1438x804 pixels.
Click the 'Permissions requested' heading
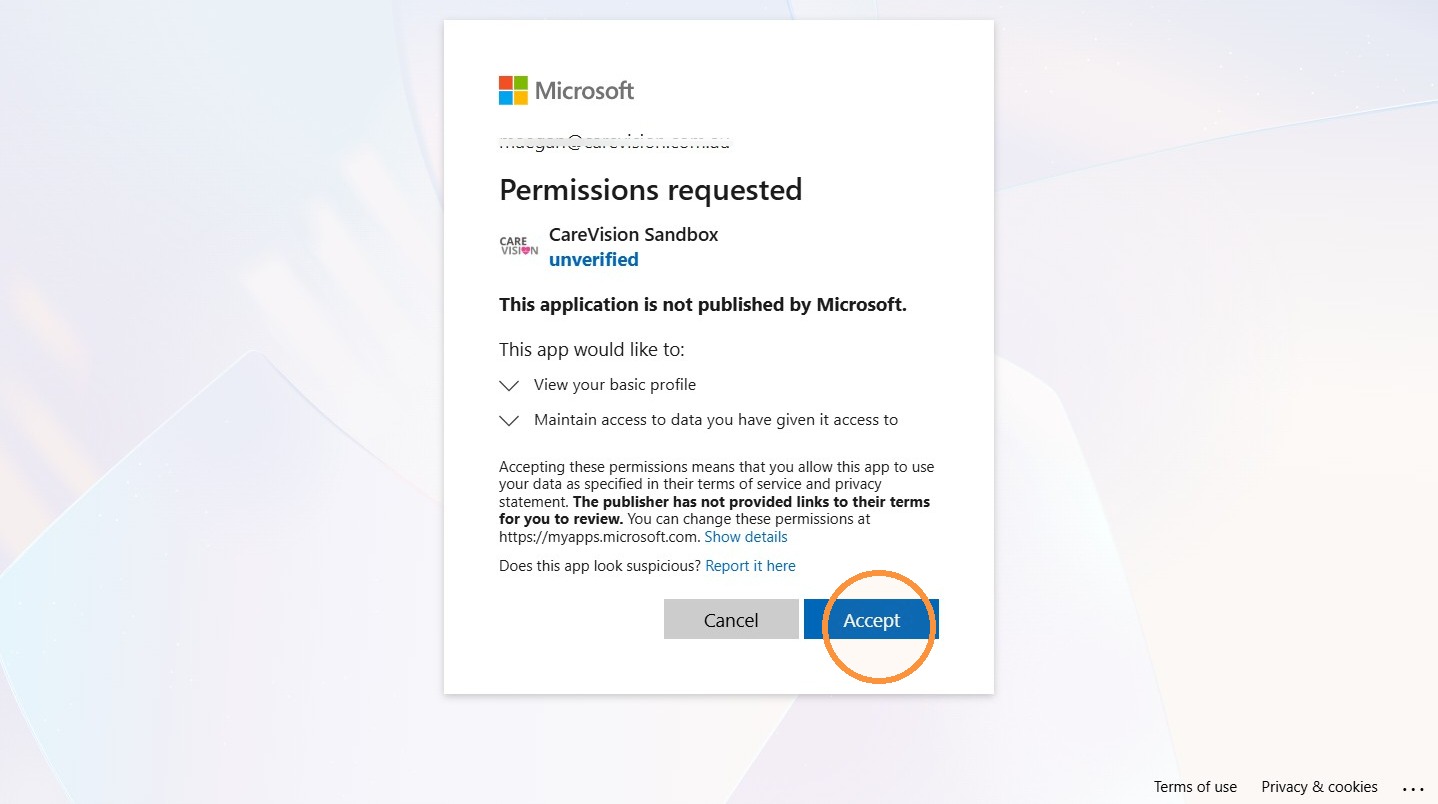(651, 190)
